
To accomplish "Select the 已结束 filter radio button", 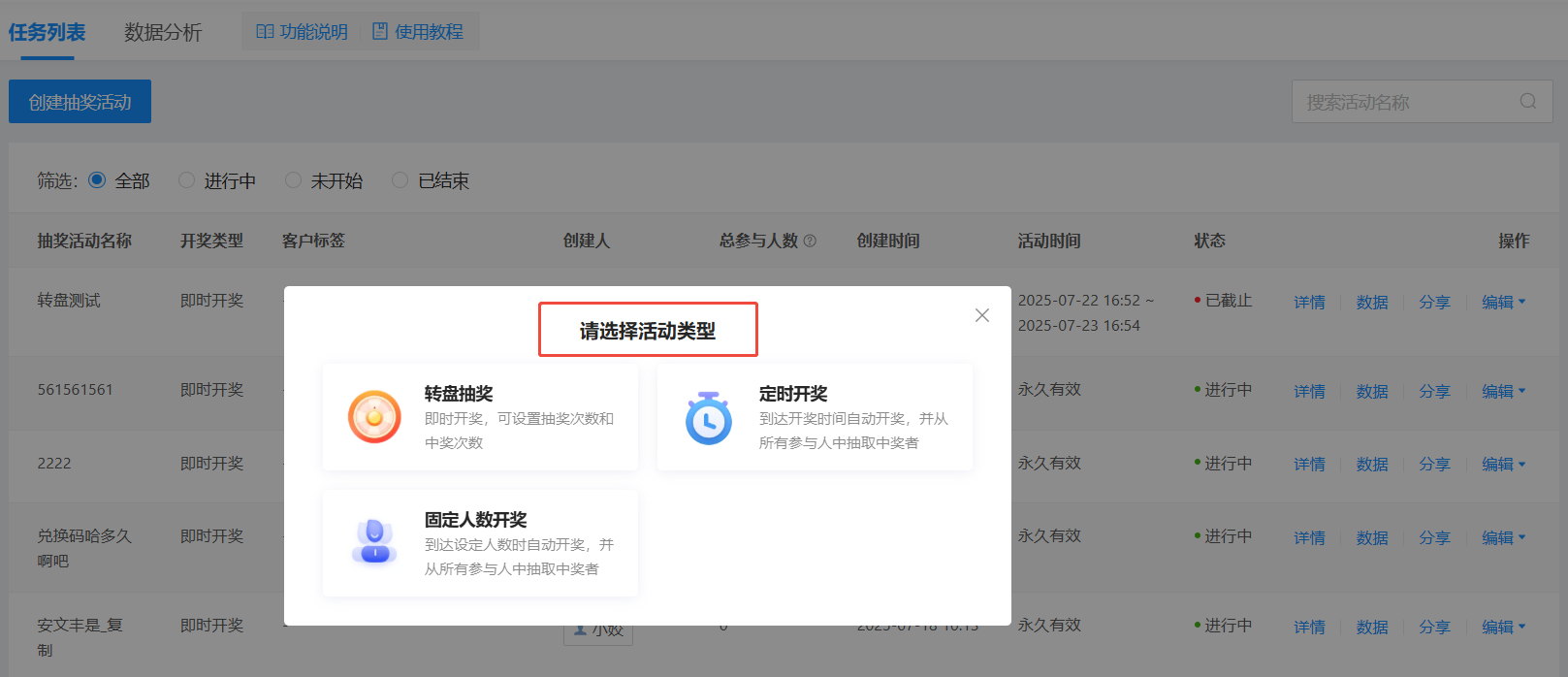I will [x=400, y=180].
